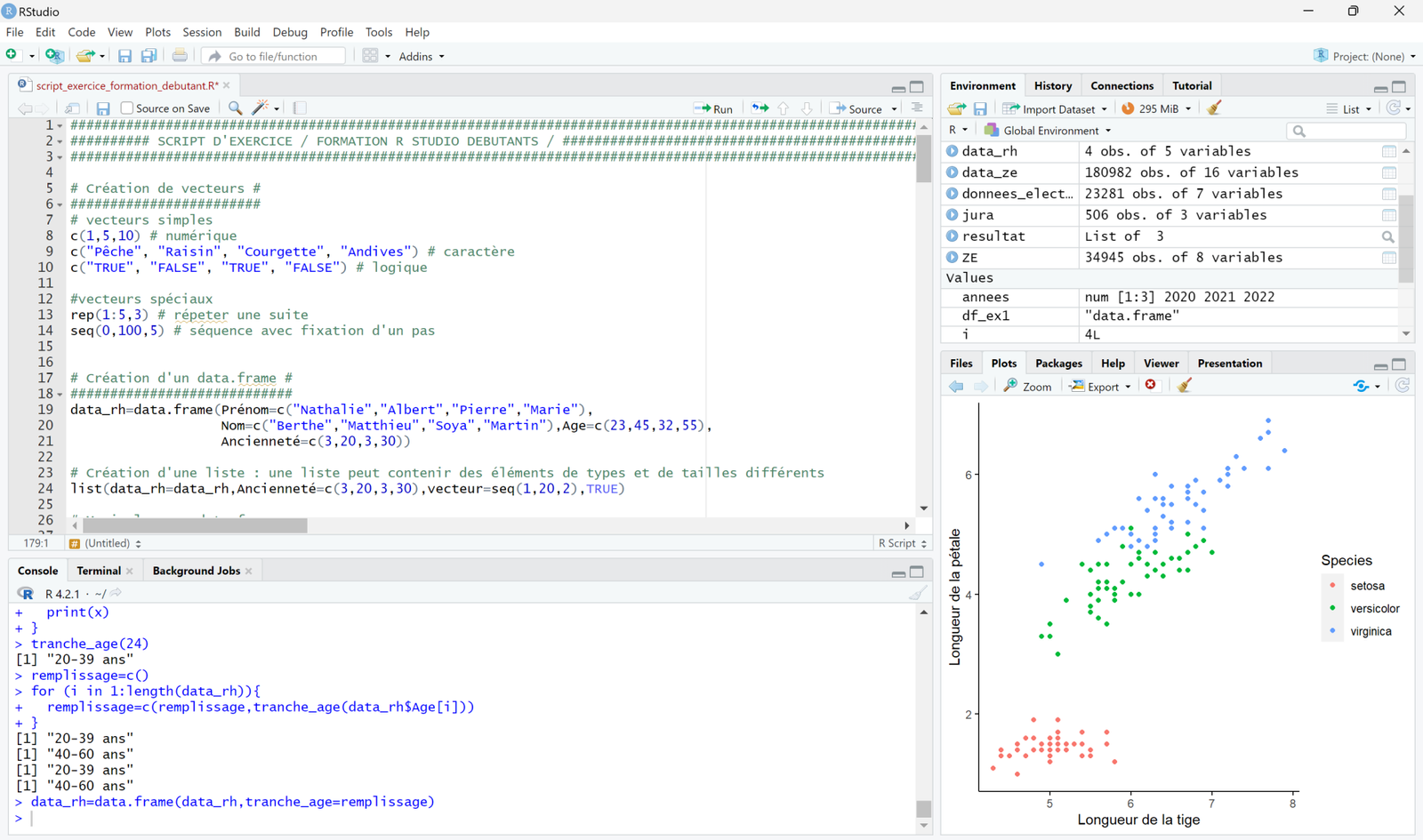
Task: Click the Create a project icon
Action: point(54,55)
